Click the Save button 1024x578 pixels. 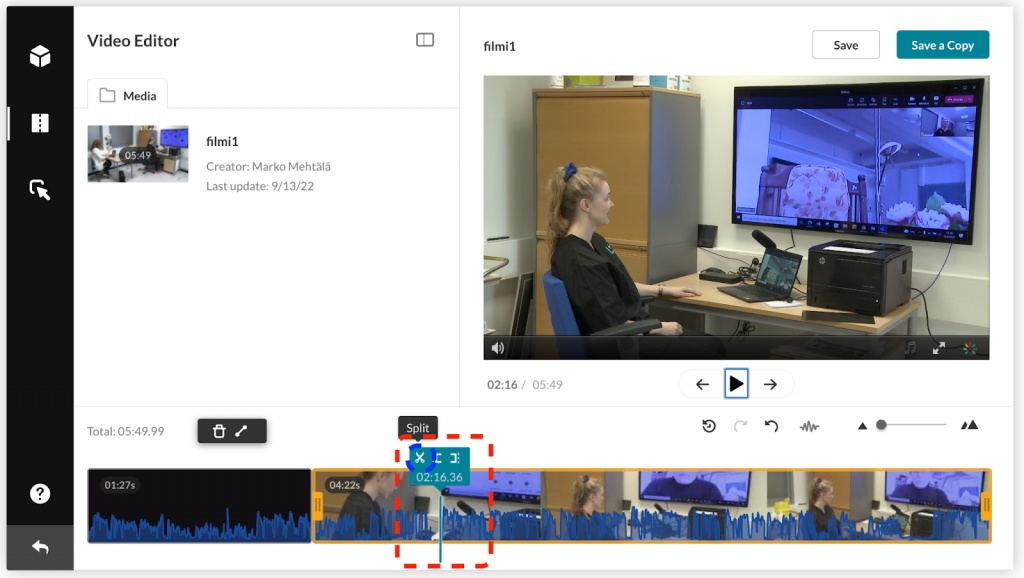click(846, 45)
